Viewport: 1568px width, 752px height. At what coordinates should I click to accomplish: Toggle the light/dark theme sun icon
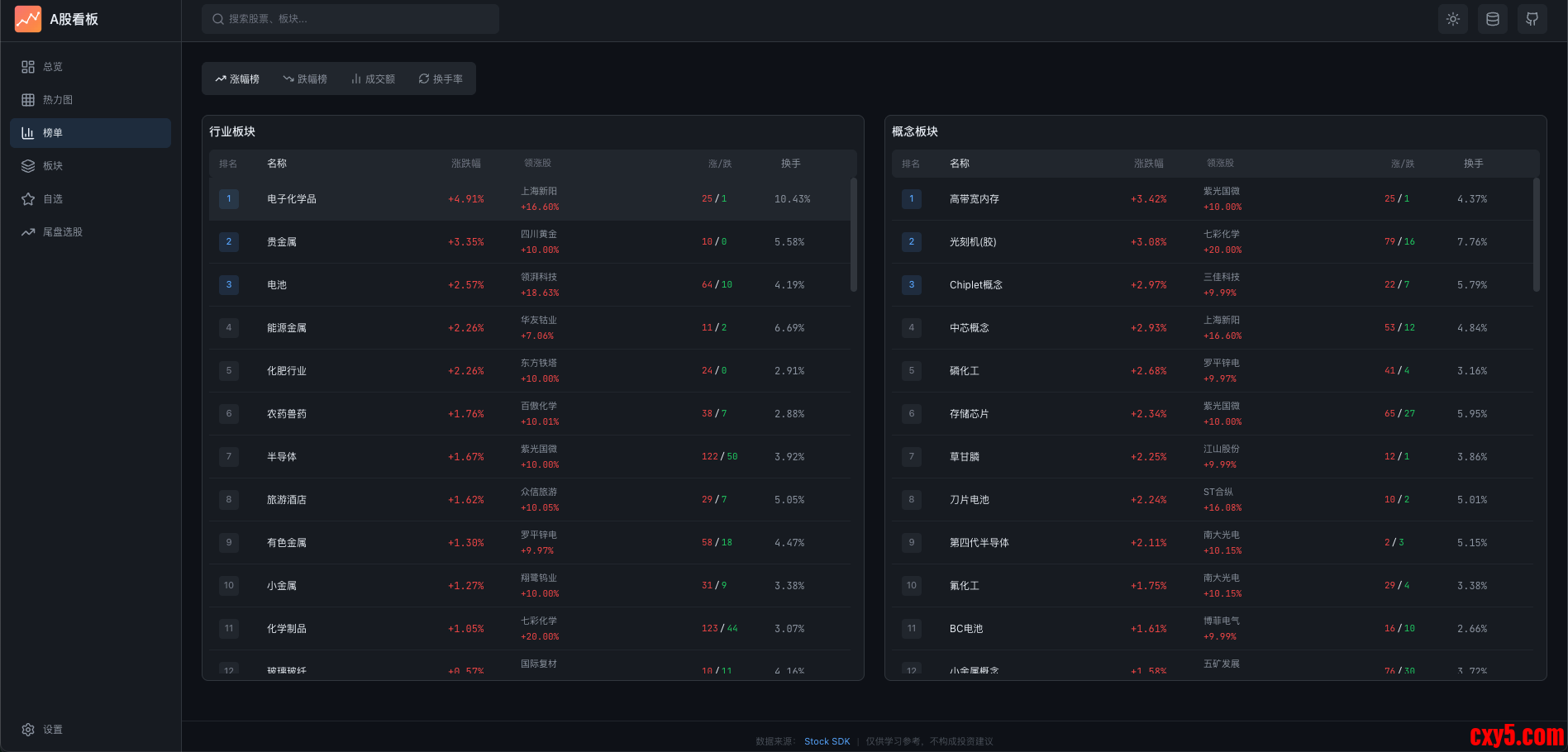[x=1452, y=19]
